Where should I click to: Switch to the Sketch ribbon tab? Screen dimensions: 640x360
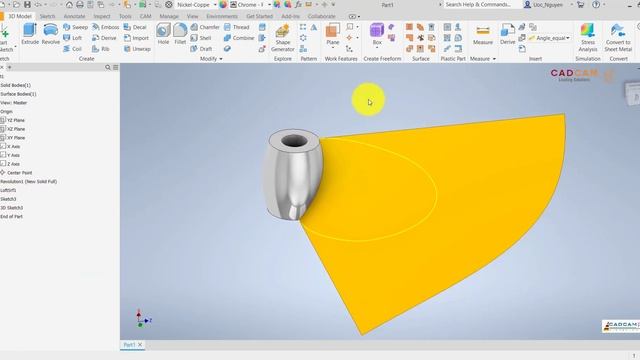click(47, 16)
